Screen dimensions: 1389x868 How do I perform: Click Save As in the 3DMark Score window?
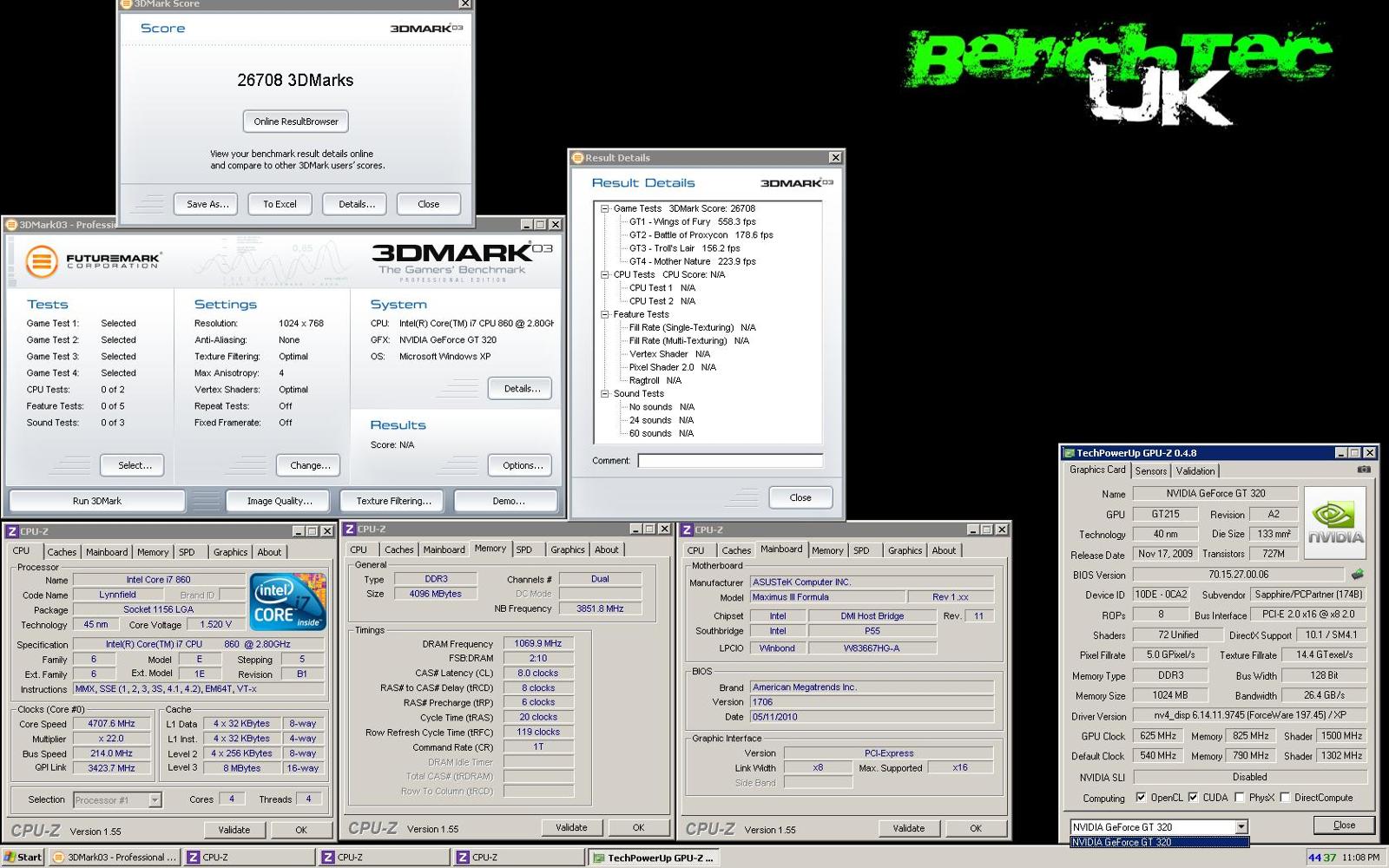pyautogui.click(x=208, y=204)
